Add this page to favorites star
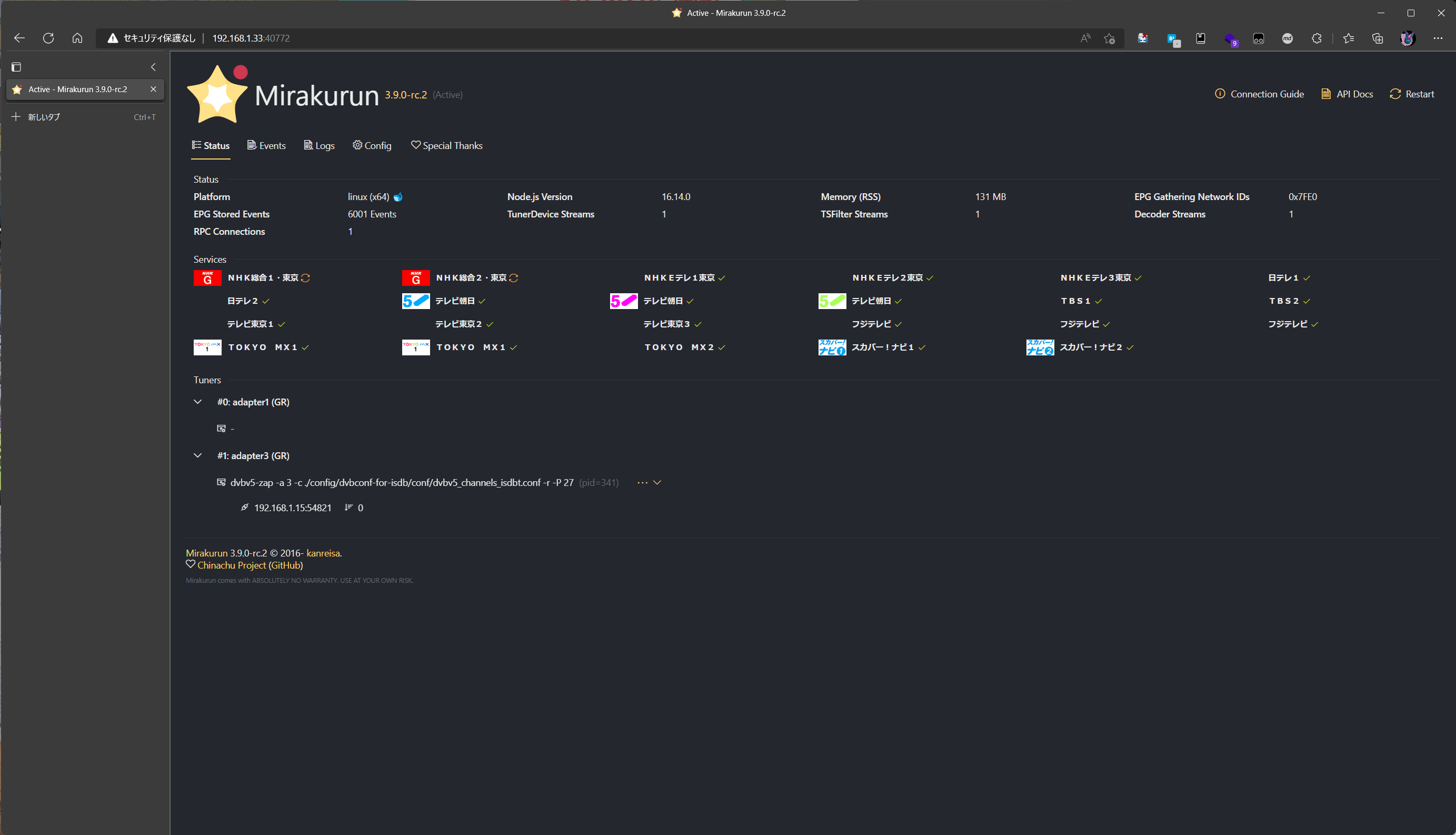 click(1109, 38)
